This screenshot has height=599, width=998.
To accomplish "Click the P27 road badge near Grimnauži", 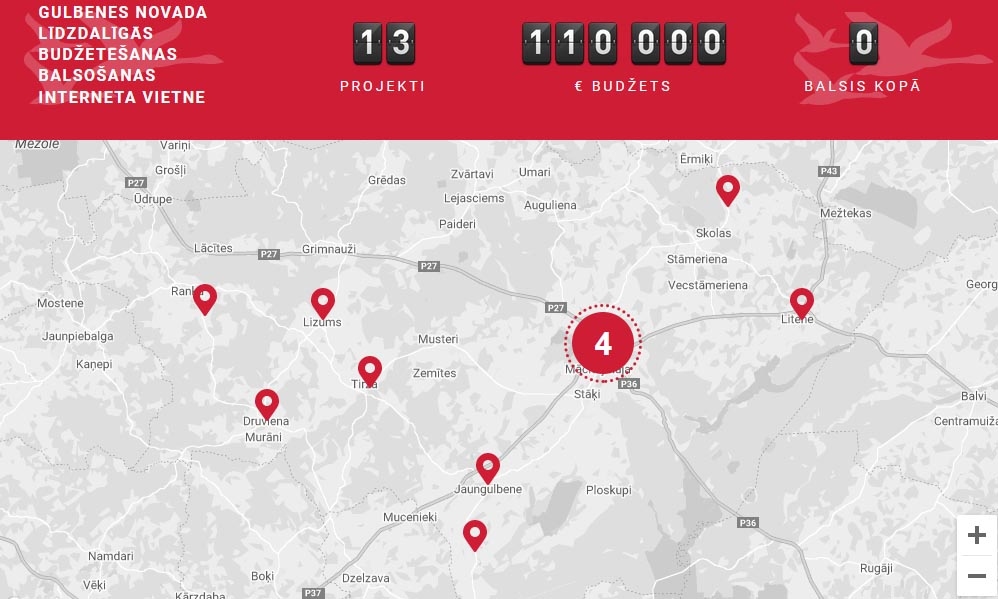I will point(269,254).
